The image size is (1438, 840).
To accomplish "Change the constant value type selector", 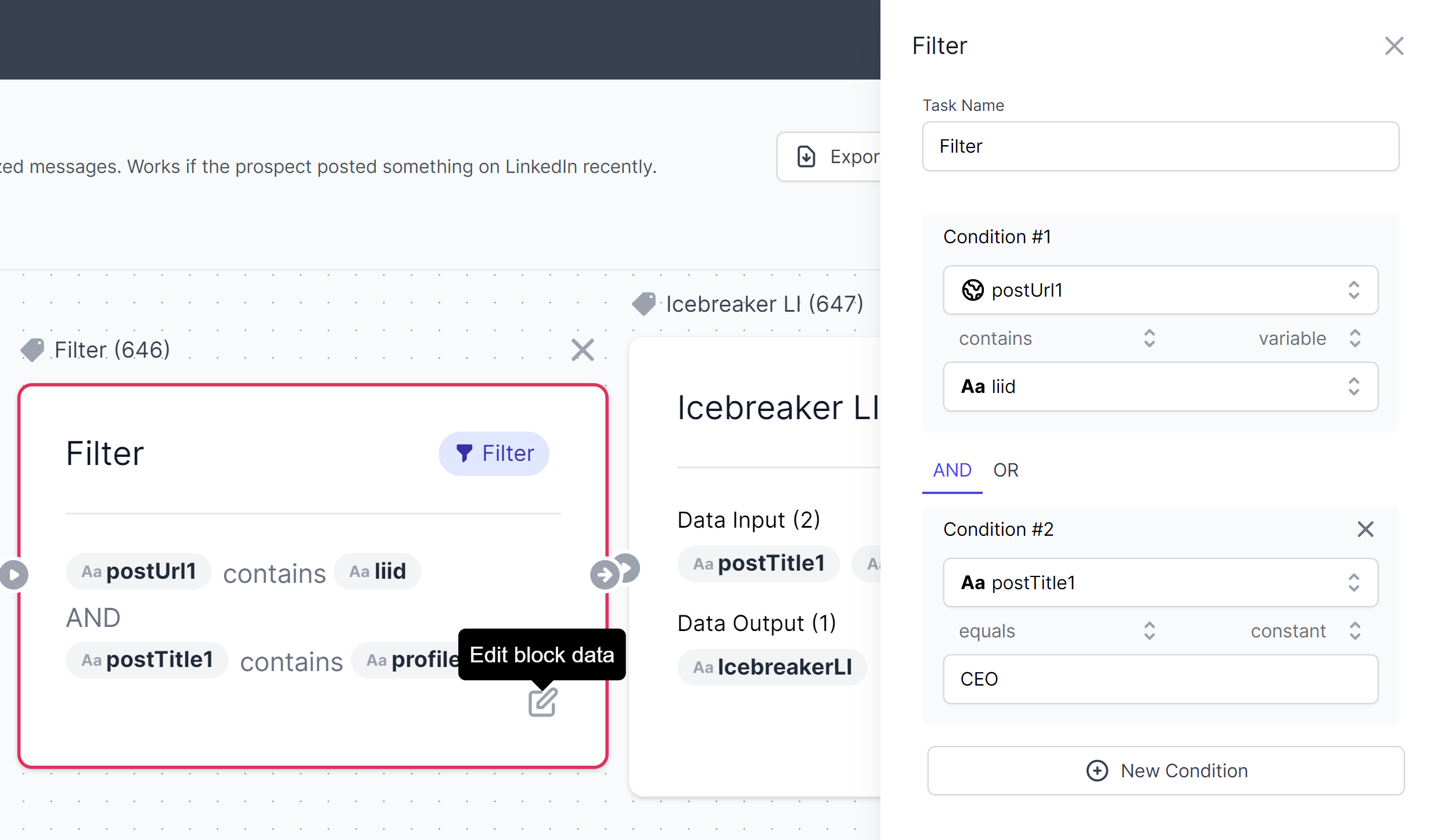I will click(1304, 631).
